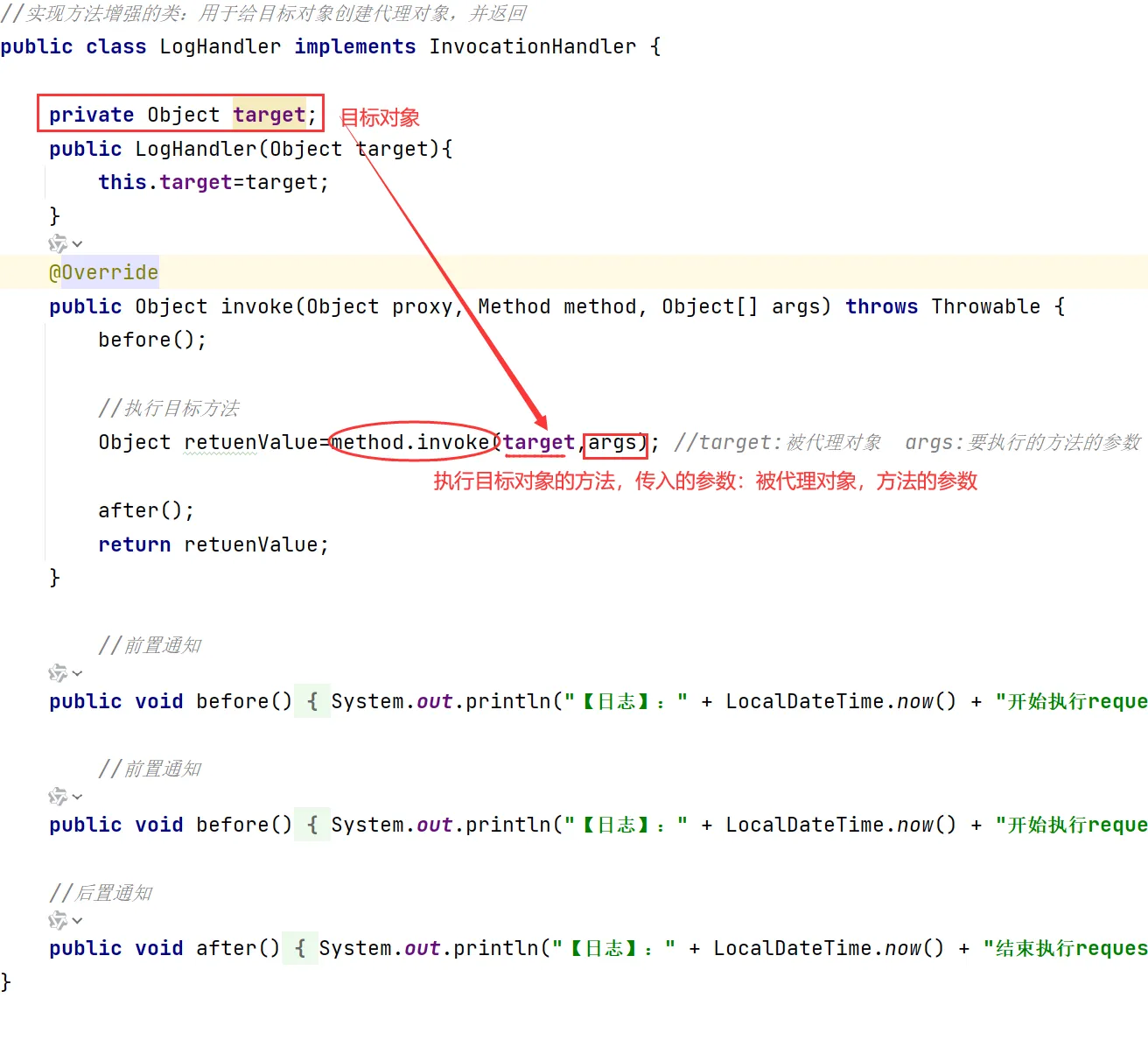The width and height of the screenshot is (1148, 1040).
Task: Expand the chevron beside the second before() gutter icon
Action: 78,796
